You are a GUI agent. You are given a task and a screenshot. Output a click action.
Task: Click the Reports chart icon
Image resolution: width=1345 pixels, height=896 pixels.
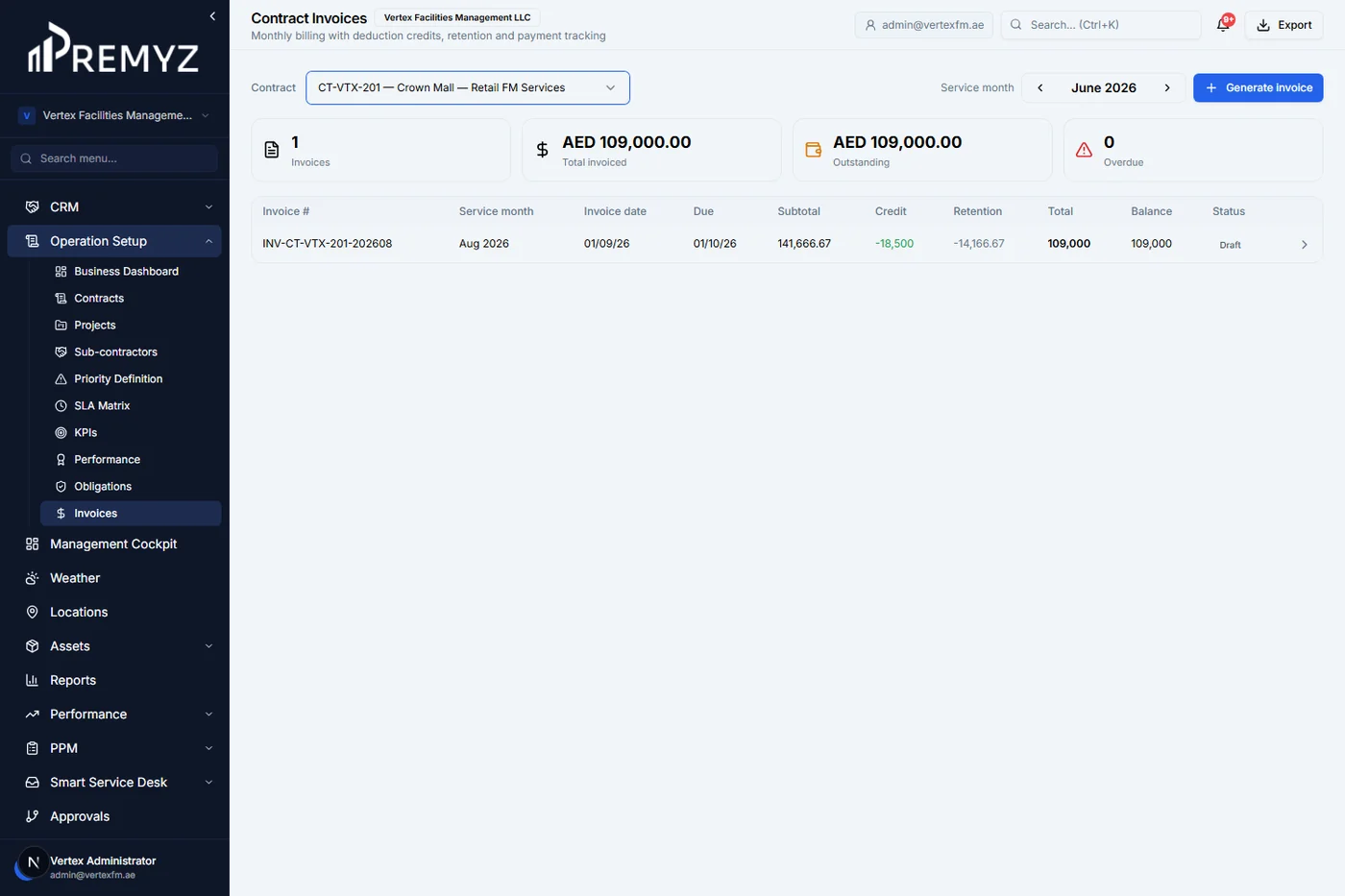point(32,680)
